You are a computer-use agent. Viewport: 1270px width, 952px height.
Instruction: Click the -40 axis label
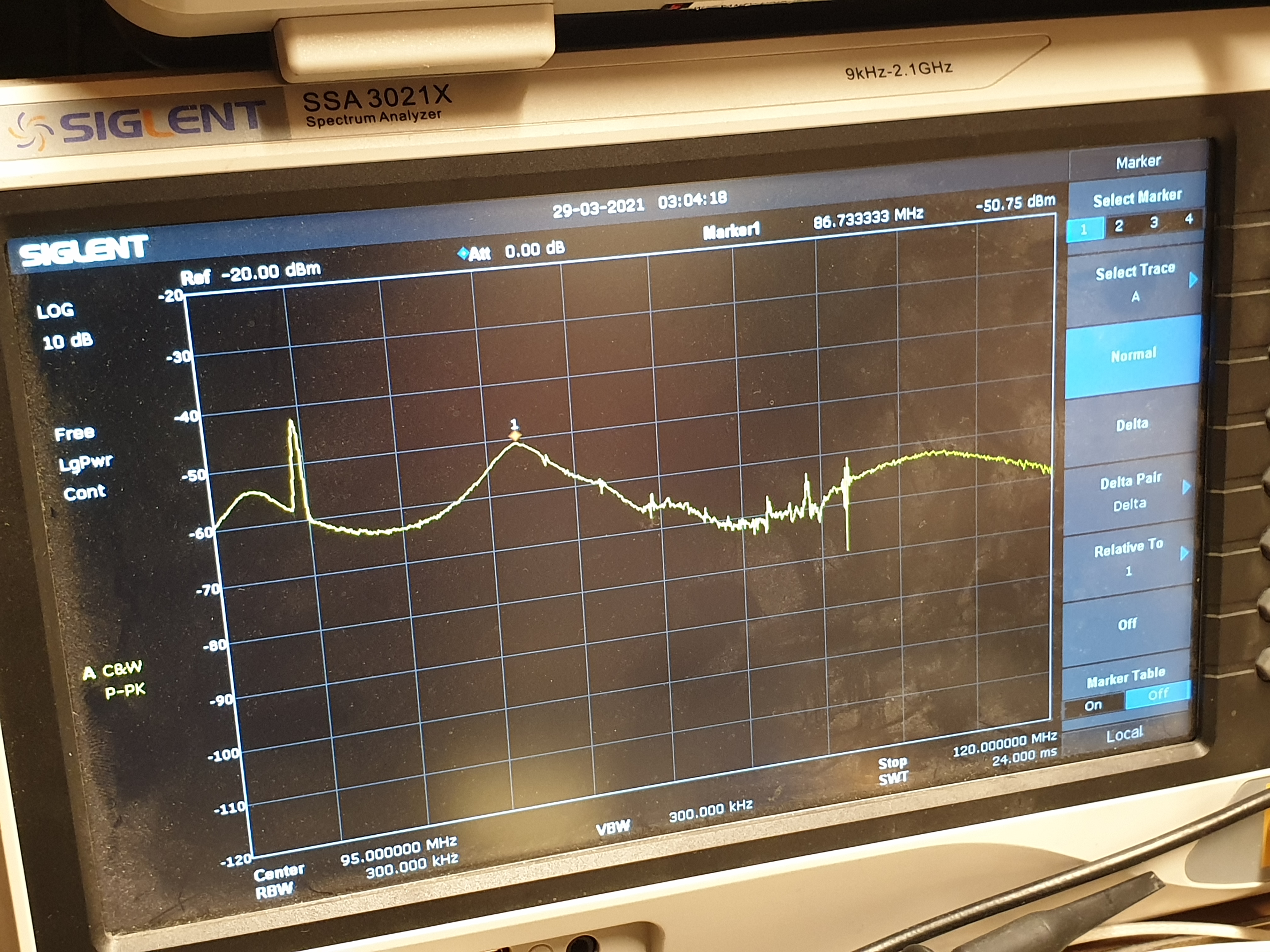pyautogui.click(x=186, y=416)
